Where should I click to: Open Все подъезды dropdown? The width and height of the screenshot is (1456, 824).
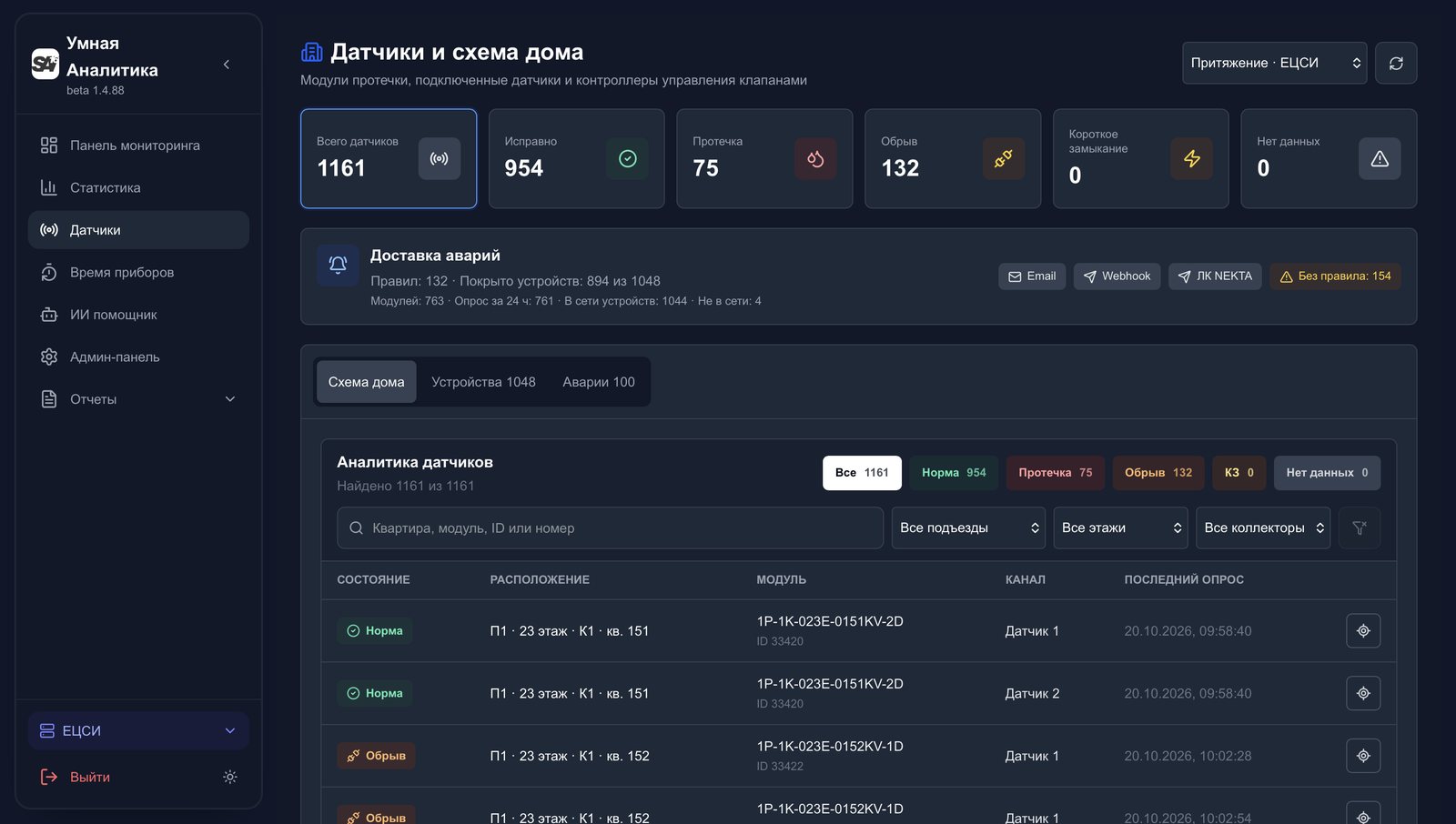point(968,528)
